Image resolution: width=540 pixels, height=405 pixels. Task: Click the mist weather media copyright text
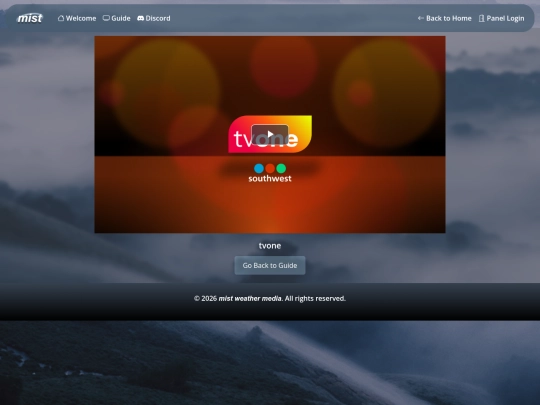click(x=270, y=298)
